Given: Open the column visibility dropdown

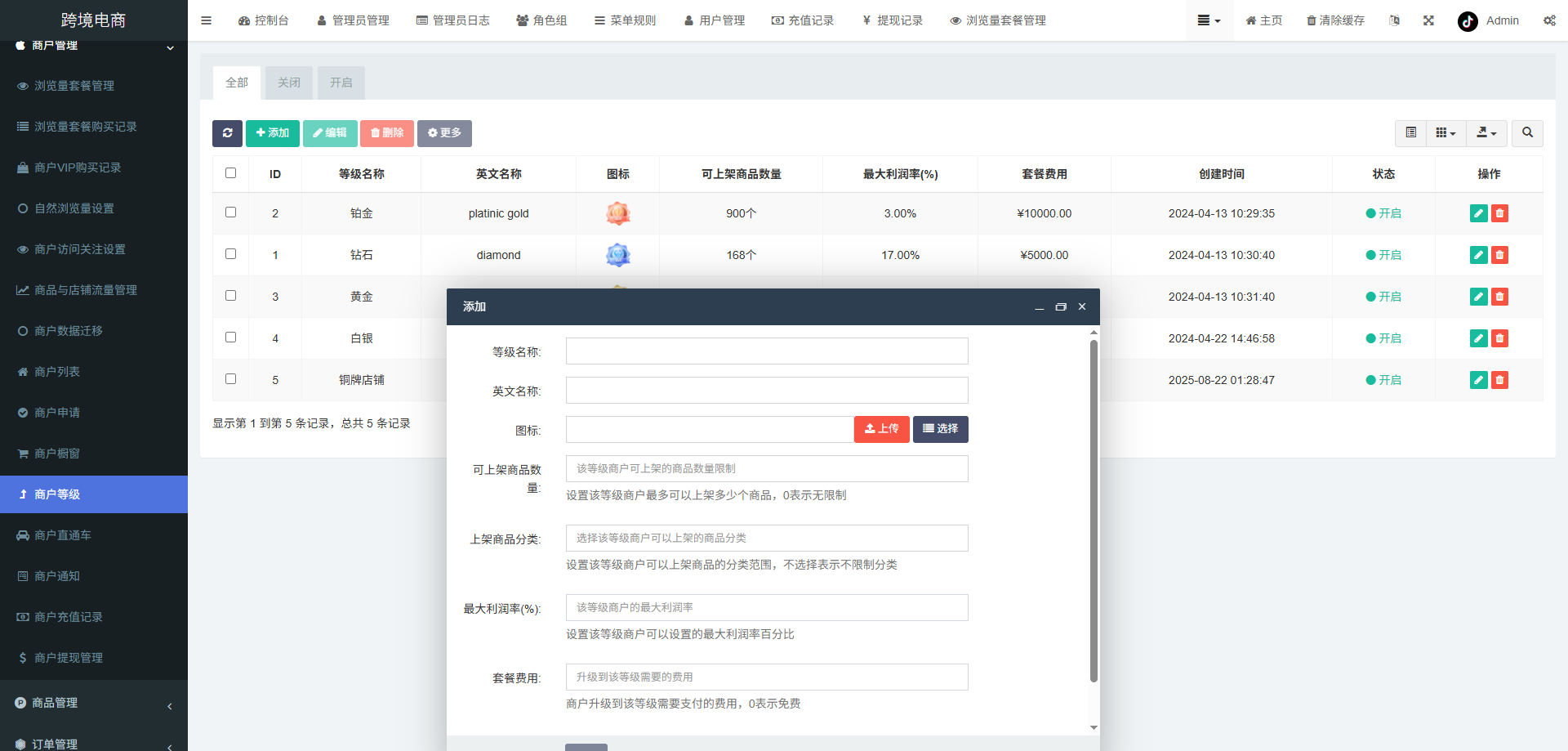Looking at the screenshot, I should [1445, 132].
